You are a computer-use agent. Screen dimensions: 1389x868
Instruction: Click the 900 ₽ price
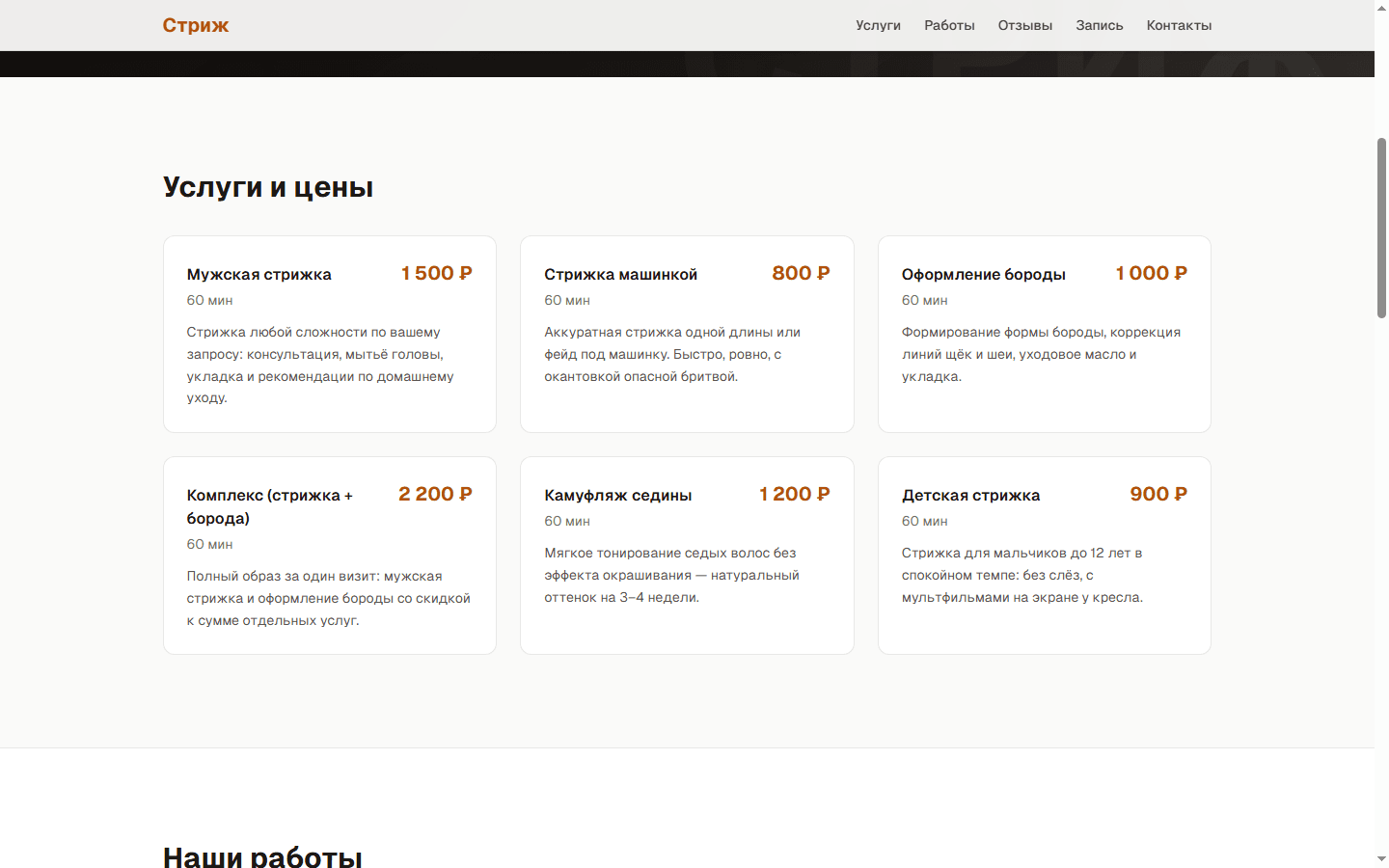[1158, 494]
